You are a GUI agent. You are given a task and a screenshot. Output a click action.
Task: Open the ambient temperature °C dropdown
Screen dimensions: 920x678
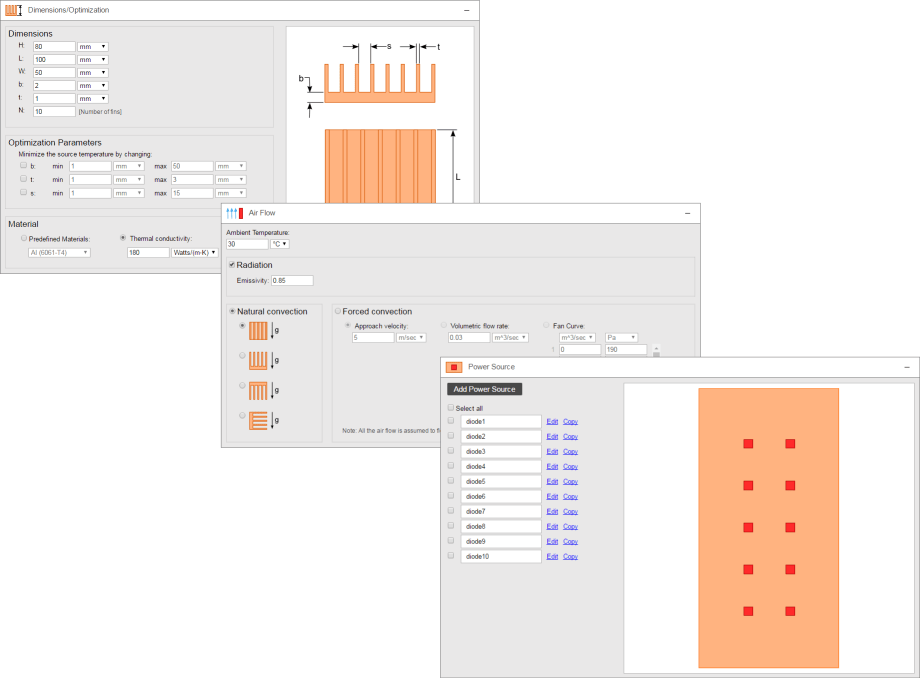[x=279, y=243]
